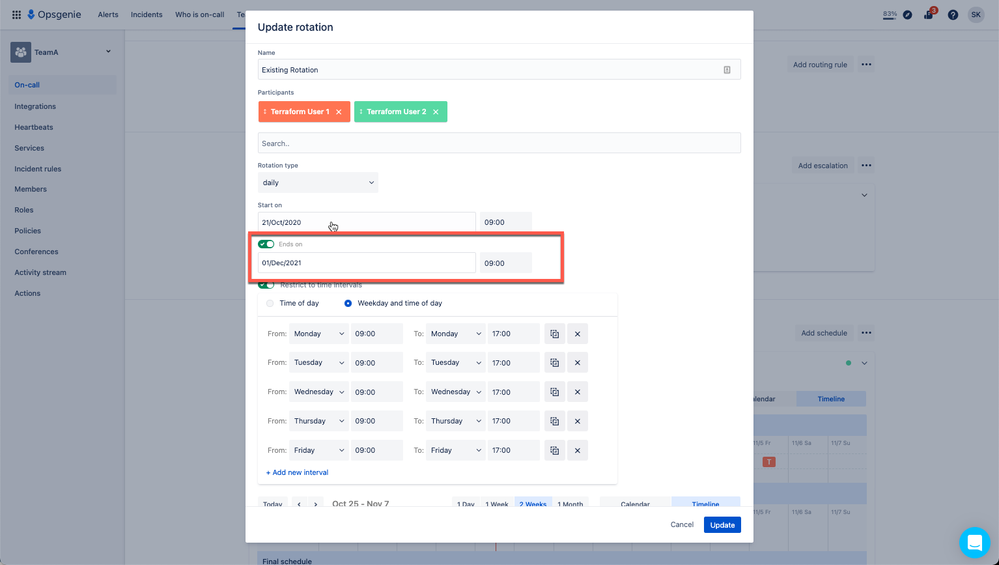Open the To Tuesday weekday dropdown
The height and width of the screenshot is (565, 999).
(x=456, y=363)
